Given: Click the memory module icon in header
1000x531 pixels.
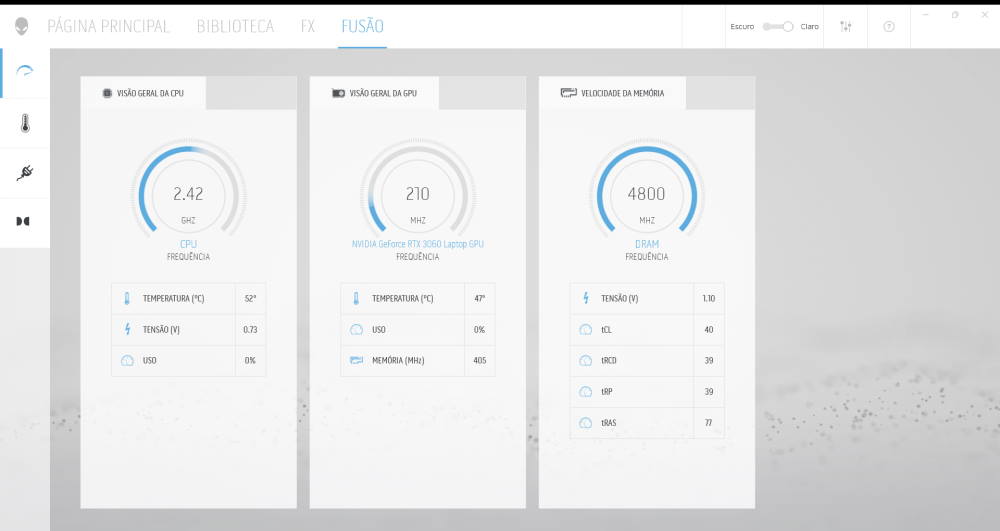Looking at the screenshot, I should click(x=568, y=93).
